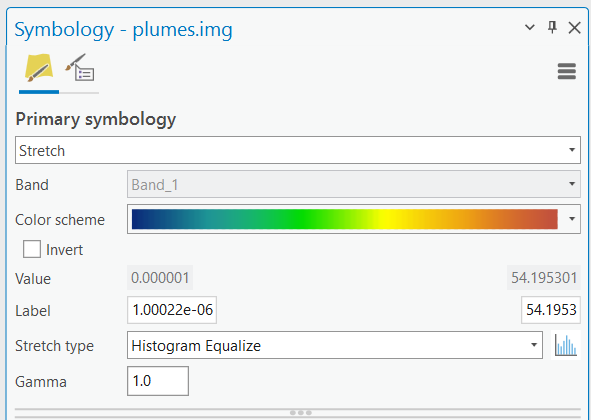Click the Color scheme label
This screenshot has width=591, height=420.
[60, 220]
